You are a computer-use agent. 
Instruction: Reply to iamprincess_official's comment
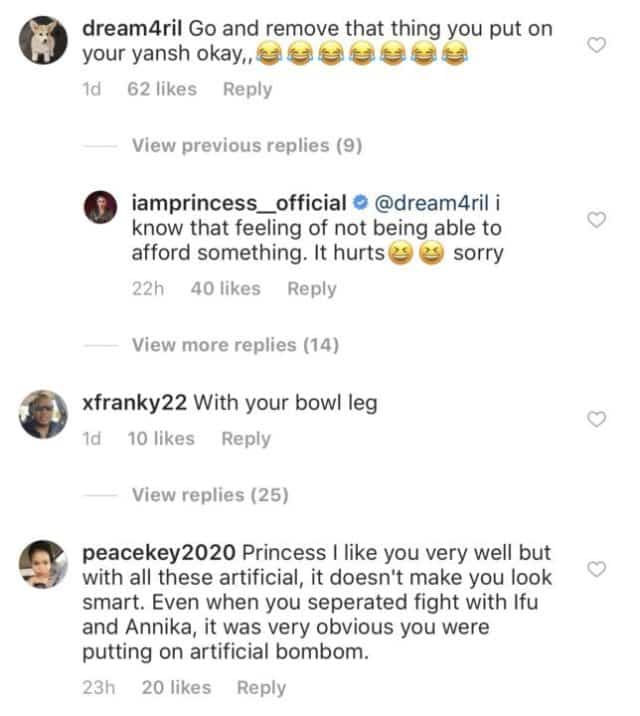[311, 289]
